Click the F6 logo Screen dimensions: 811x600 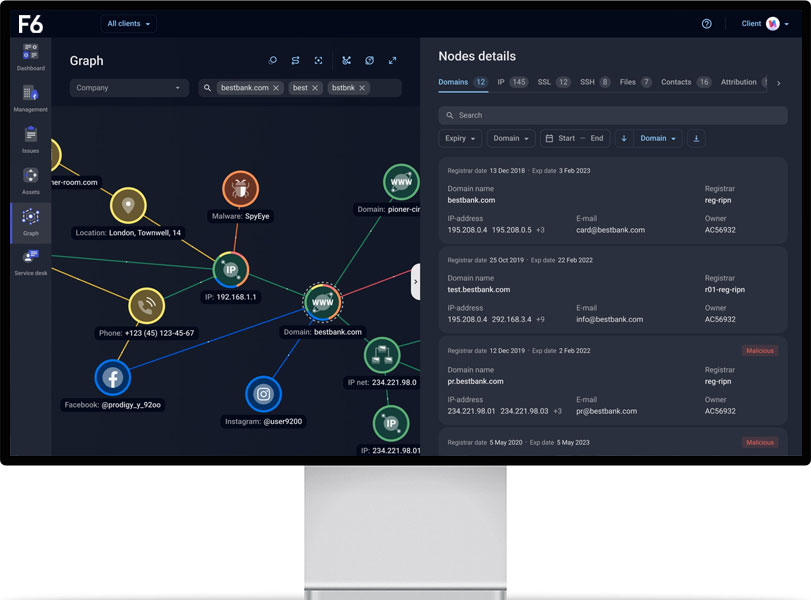coord(31,24)
